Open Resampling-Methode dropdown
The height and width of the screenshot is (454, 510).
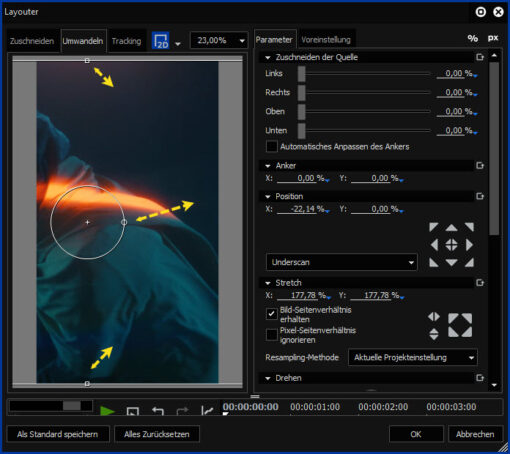click(x=413, y=357)
